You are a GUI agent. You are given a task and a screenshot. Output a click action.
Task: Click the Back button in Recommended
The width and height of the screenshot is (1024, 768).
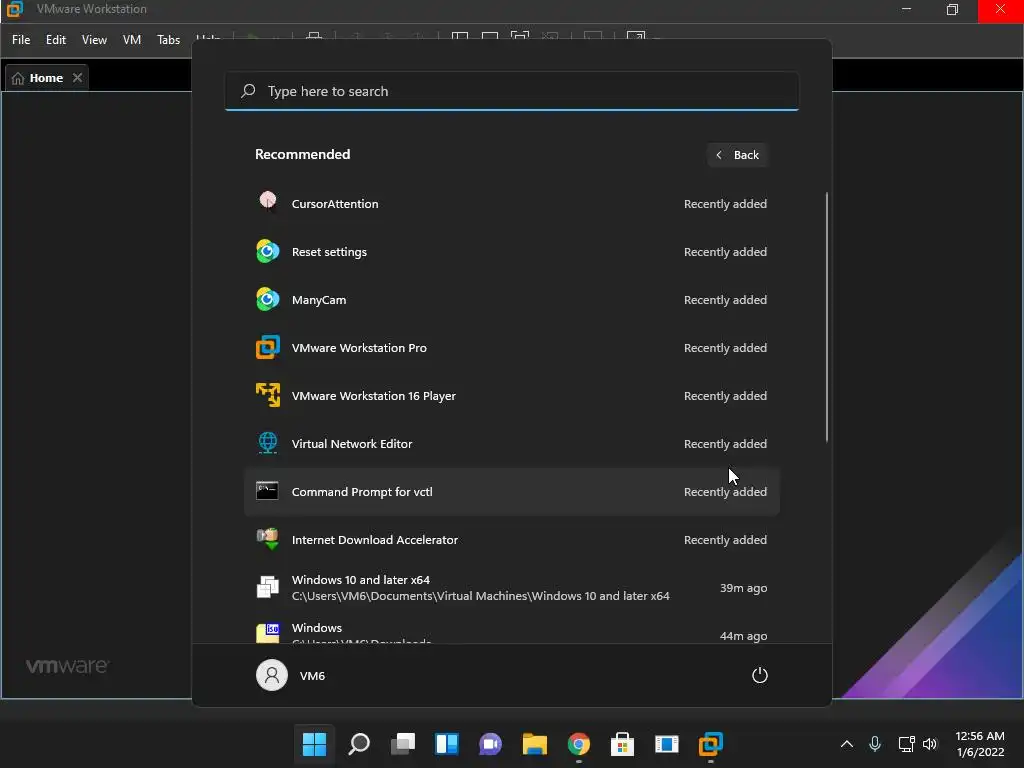coord(737,155)
